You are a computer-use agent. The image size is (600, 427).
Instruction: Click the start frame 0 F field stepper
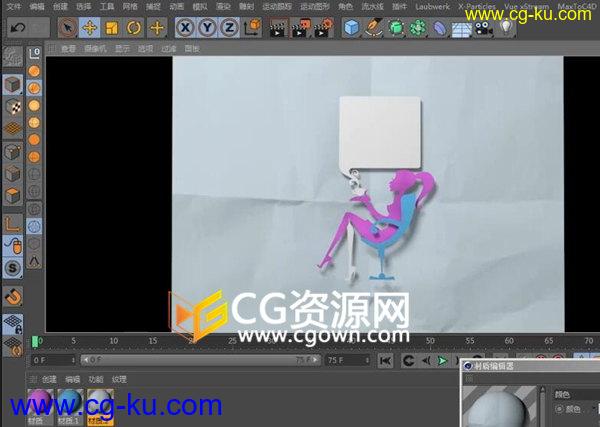coord(73,360)
